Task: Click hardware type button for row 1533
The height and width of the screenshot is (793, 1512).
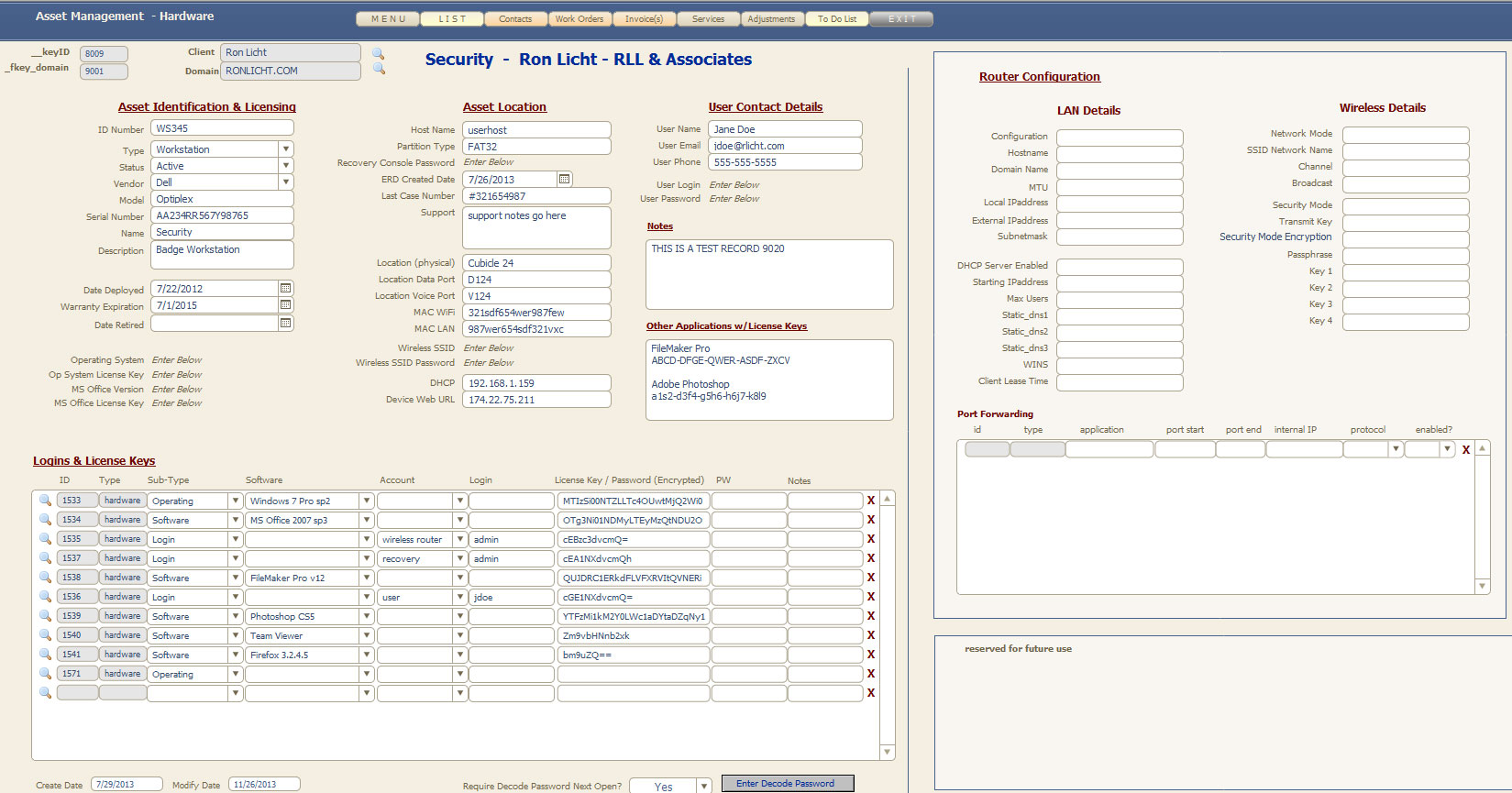Action: (x=122, y=501)
